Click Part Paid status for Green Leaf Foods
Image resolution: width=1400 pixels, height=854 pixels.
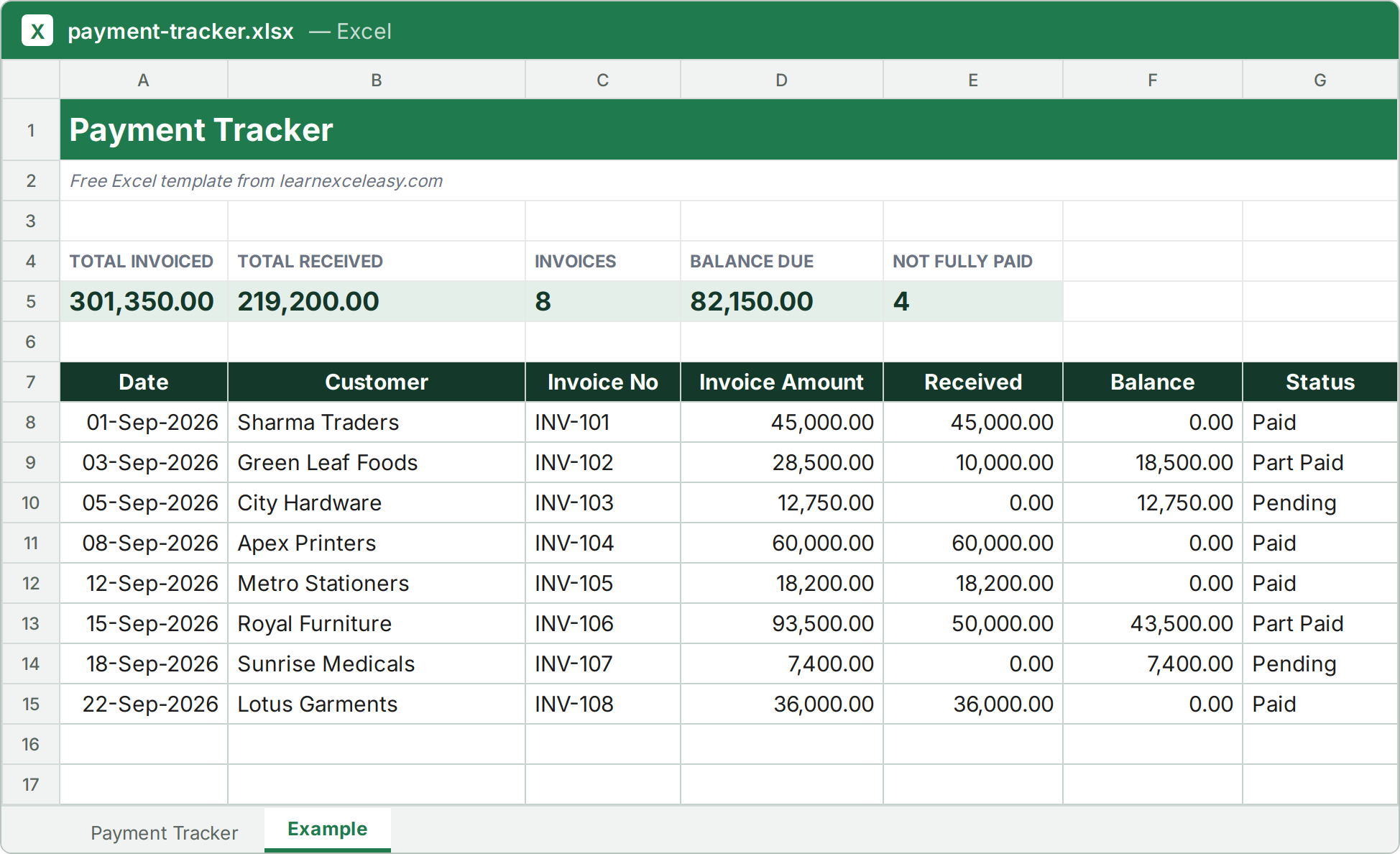[1320, 462]
